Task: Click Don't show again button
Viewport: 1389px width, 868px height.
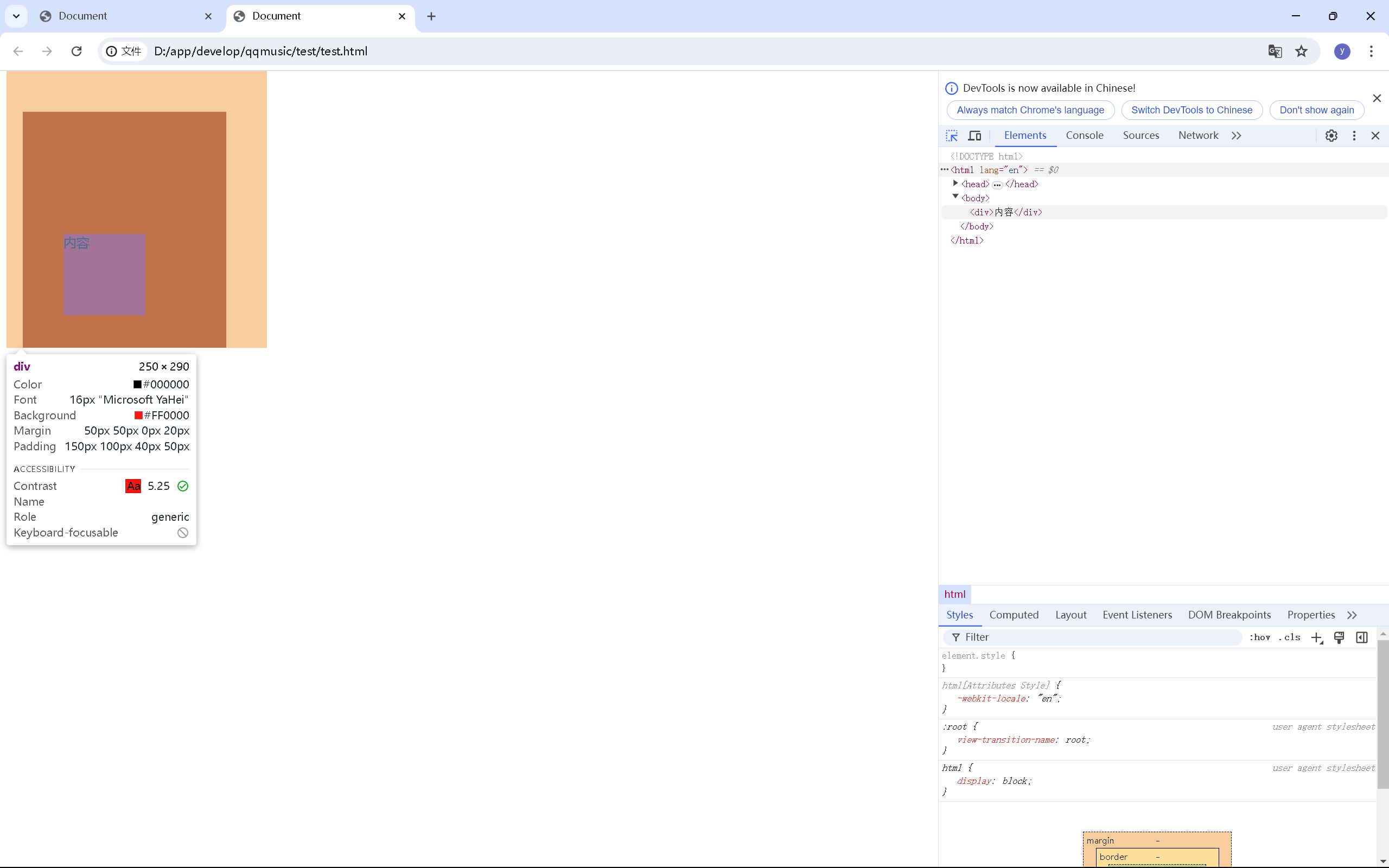Action: click(x=1317, y=110)
